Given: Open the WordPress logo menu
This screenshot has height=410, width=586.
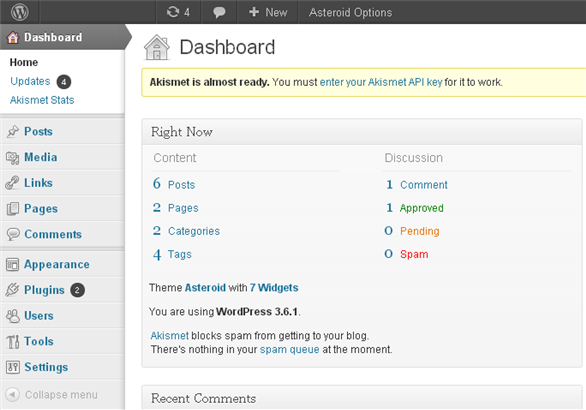Looking at the screenshot, I should click(19, 12).
